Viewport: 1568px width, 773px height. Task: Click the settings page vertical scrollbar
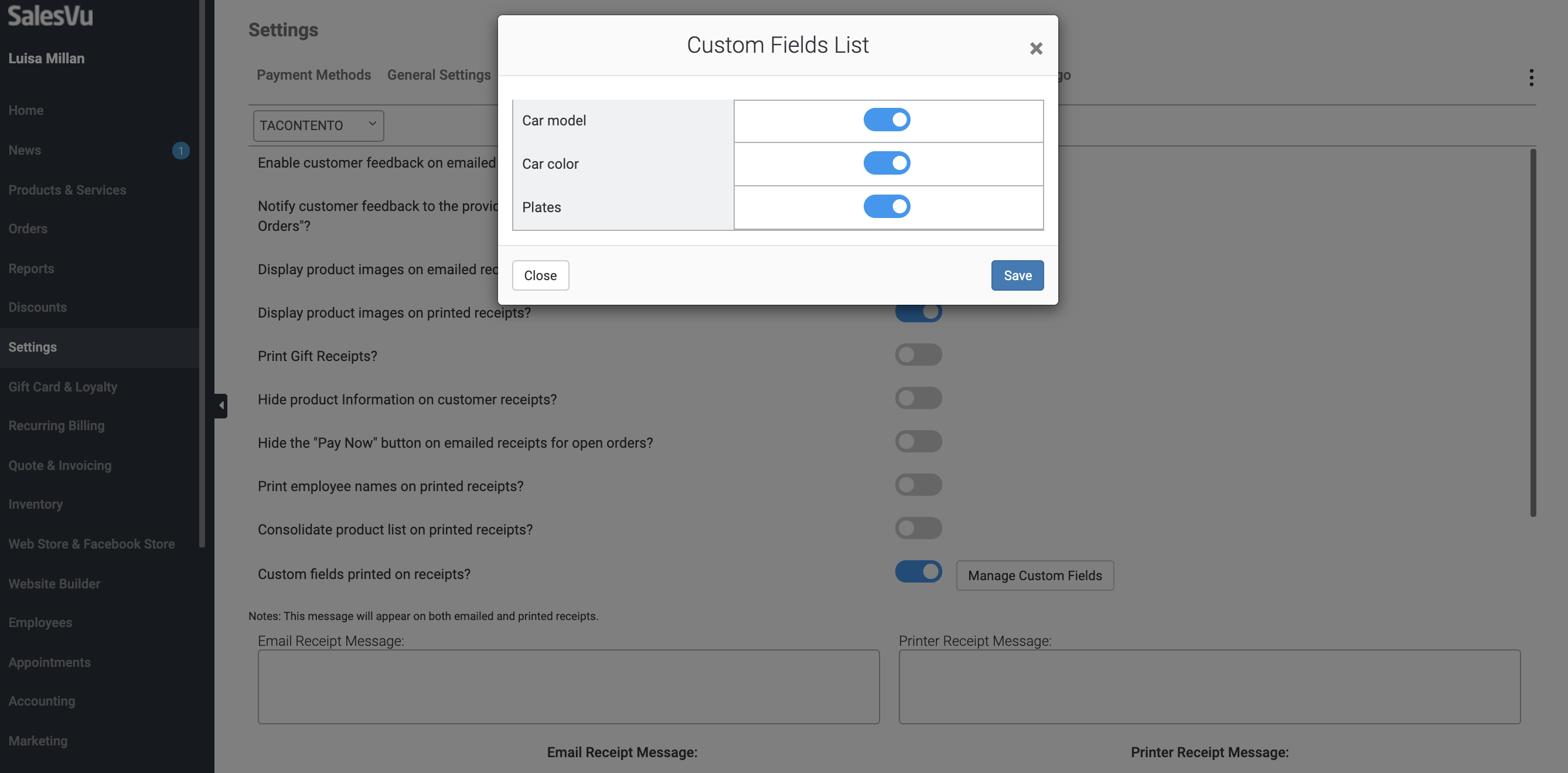pyautogui.click(x=1532, y=332)
